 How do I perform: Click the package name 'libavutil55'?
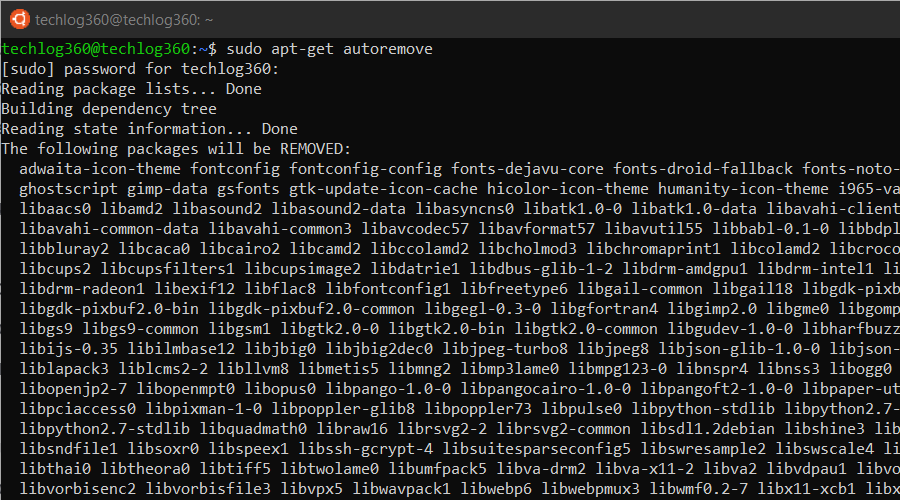coord(653,229)
